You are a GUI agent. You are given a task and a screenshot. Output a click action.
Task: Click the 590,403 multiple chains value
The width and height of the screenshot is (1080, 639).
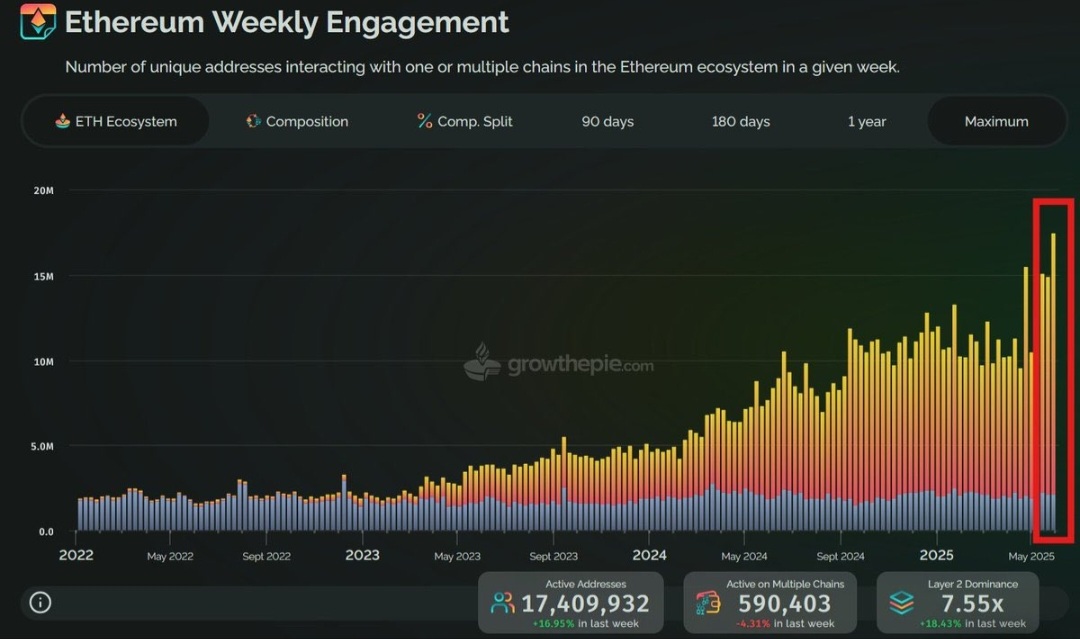(x=785, y=604)
